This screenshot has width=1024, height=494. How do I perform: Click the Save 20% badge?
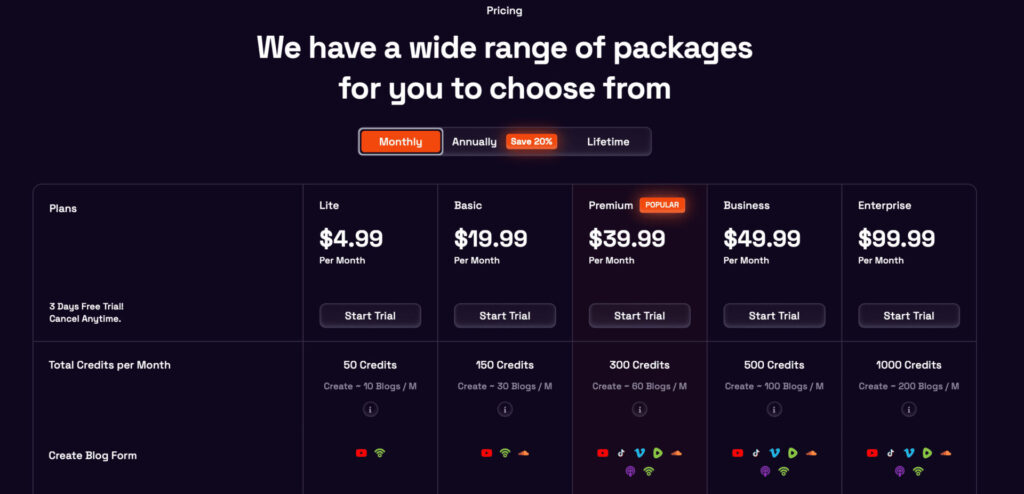tap(532, 142)
